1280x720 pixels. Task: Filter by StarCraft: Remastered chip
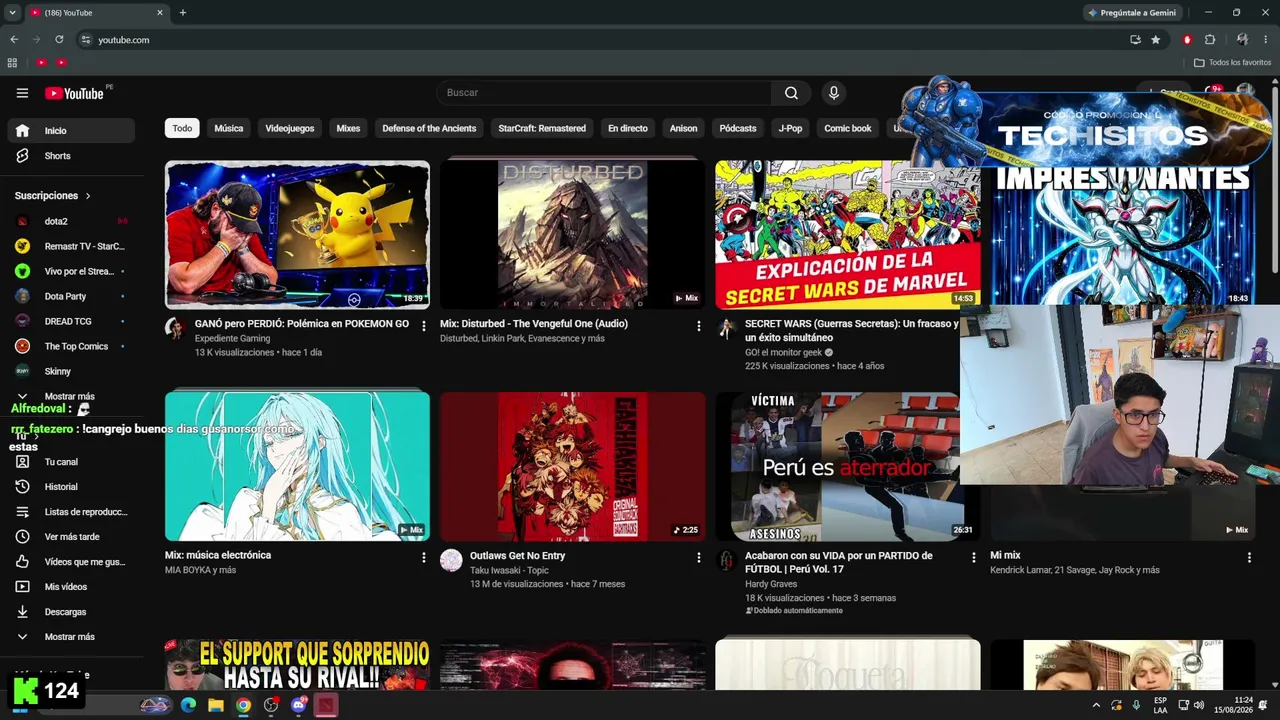(542, 128)
